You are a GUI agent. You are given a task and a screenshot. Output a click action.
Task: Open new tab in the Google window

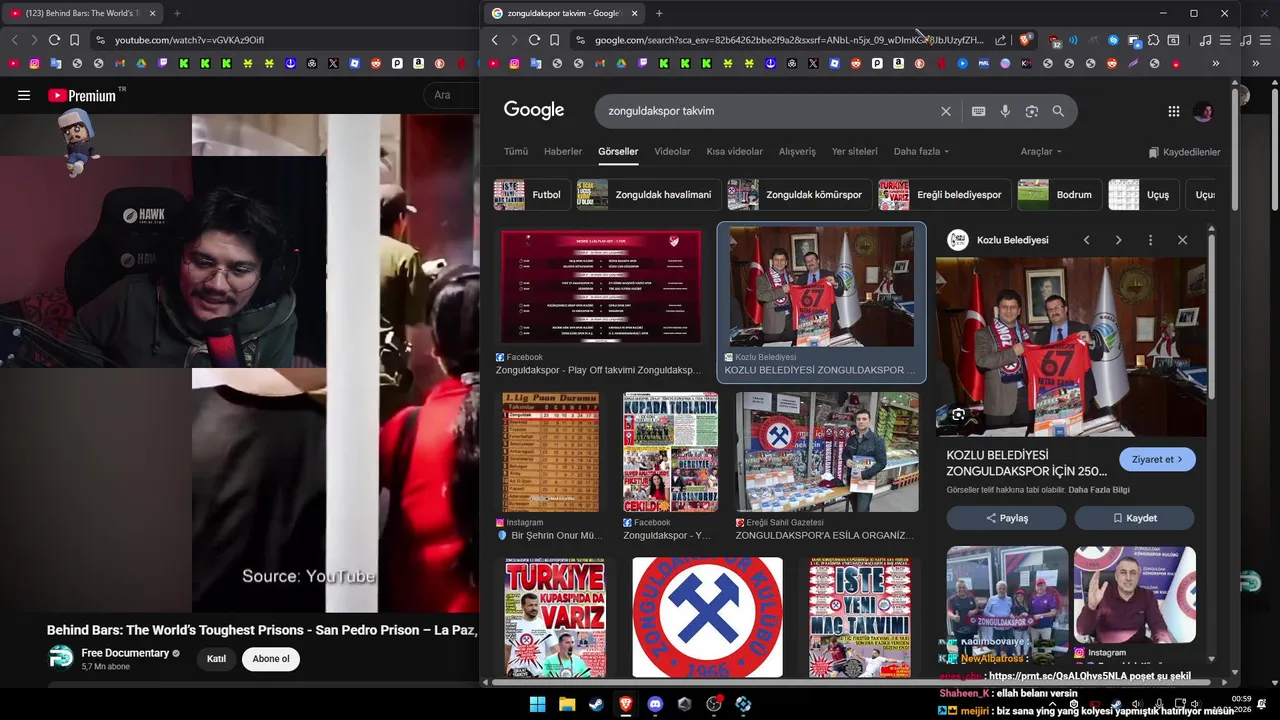(x=658, y=13)
